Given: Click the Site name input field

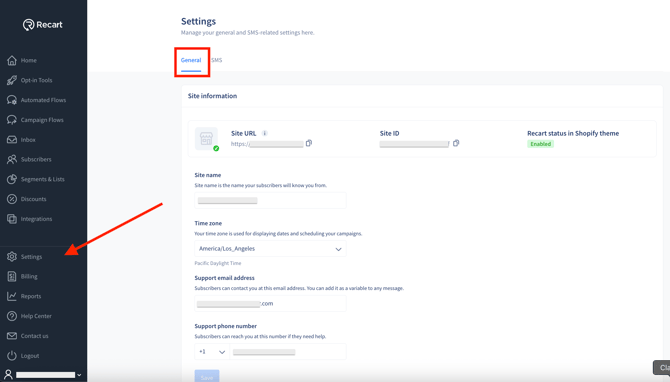Looking at the screenshot, I should [x=270, y=200].
